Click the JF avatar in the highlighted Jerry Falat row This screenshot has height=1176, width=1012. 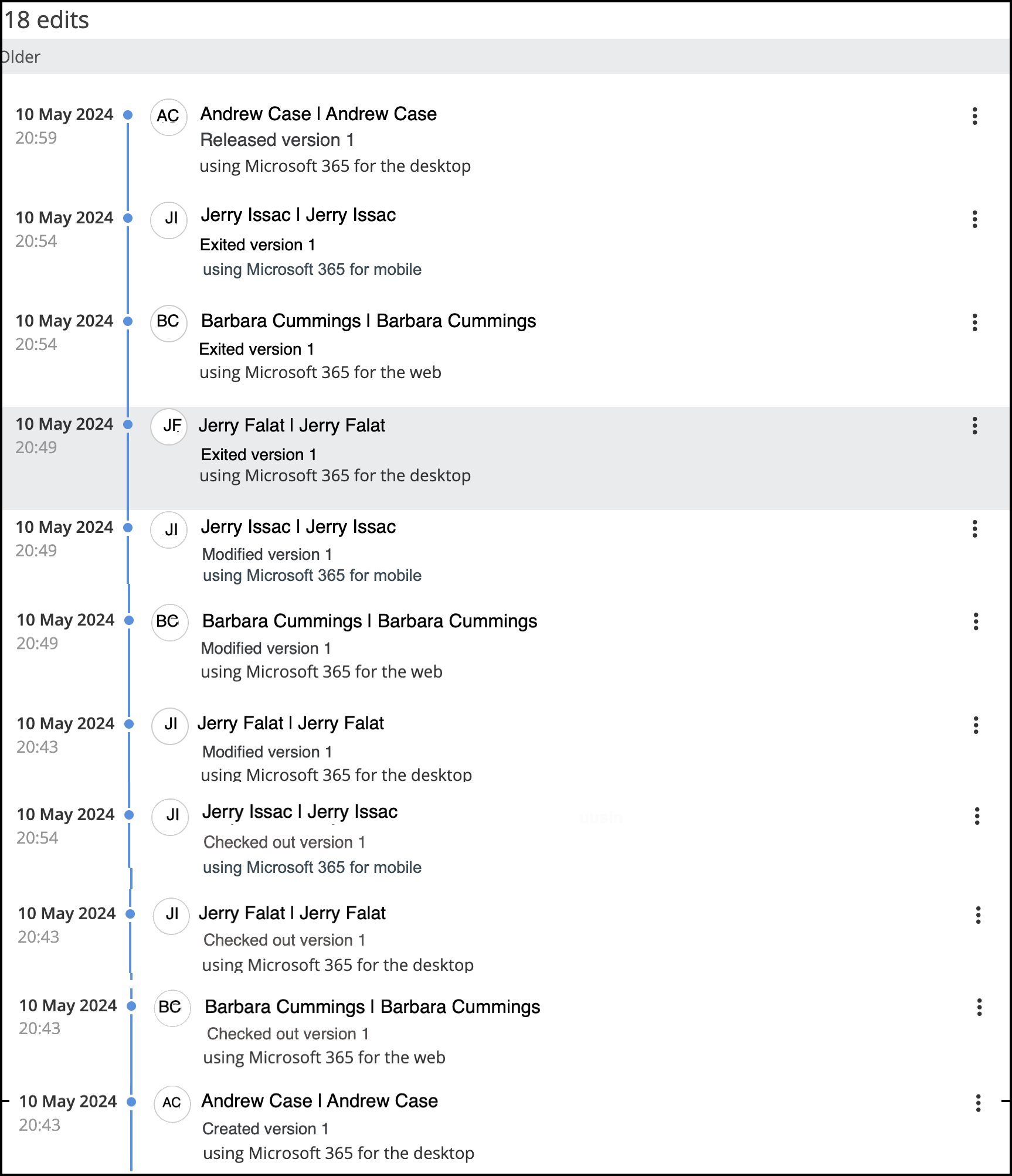pyautogui.click(x=169, y=427)
